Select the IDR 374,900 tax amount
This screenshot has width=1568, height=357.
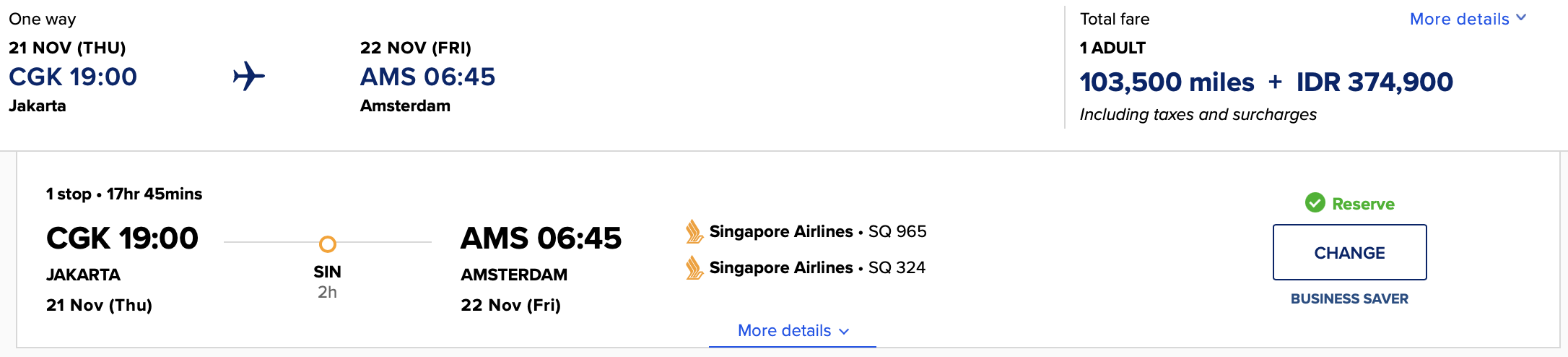(x=1375, y=82)
